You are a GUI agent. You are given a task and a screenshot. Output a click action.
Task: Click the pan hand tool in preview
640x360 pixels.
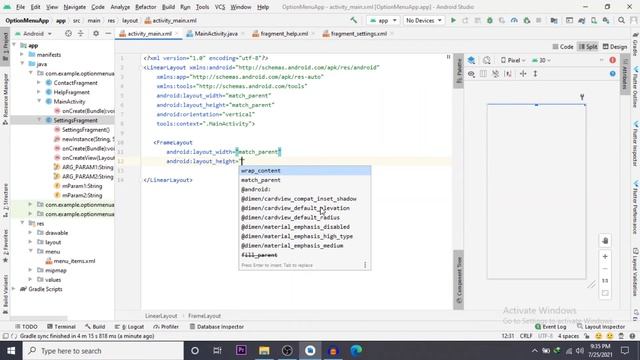pyautogui.click(x=605, y=241)
